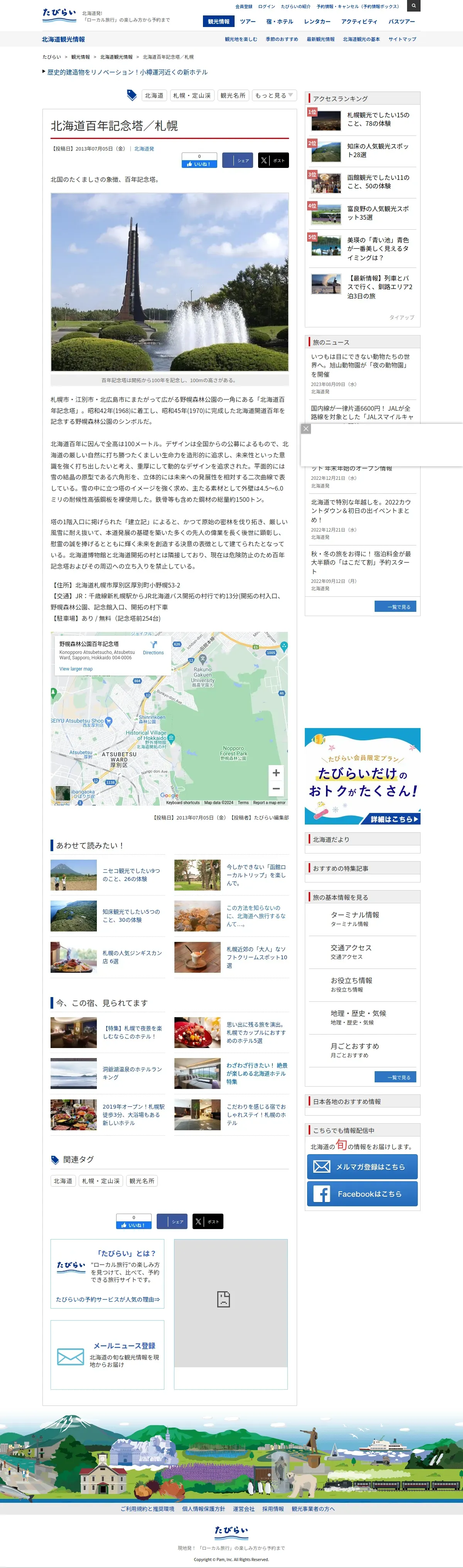Click 北海道発 link beside post date
This screenshot has height=1568, width=463.
[144, 149]
